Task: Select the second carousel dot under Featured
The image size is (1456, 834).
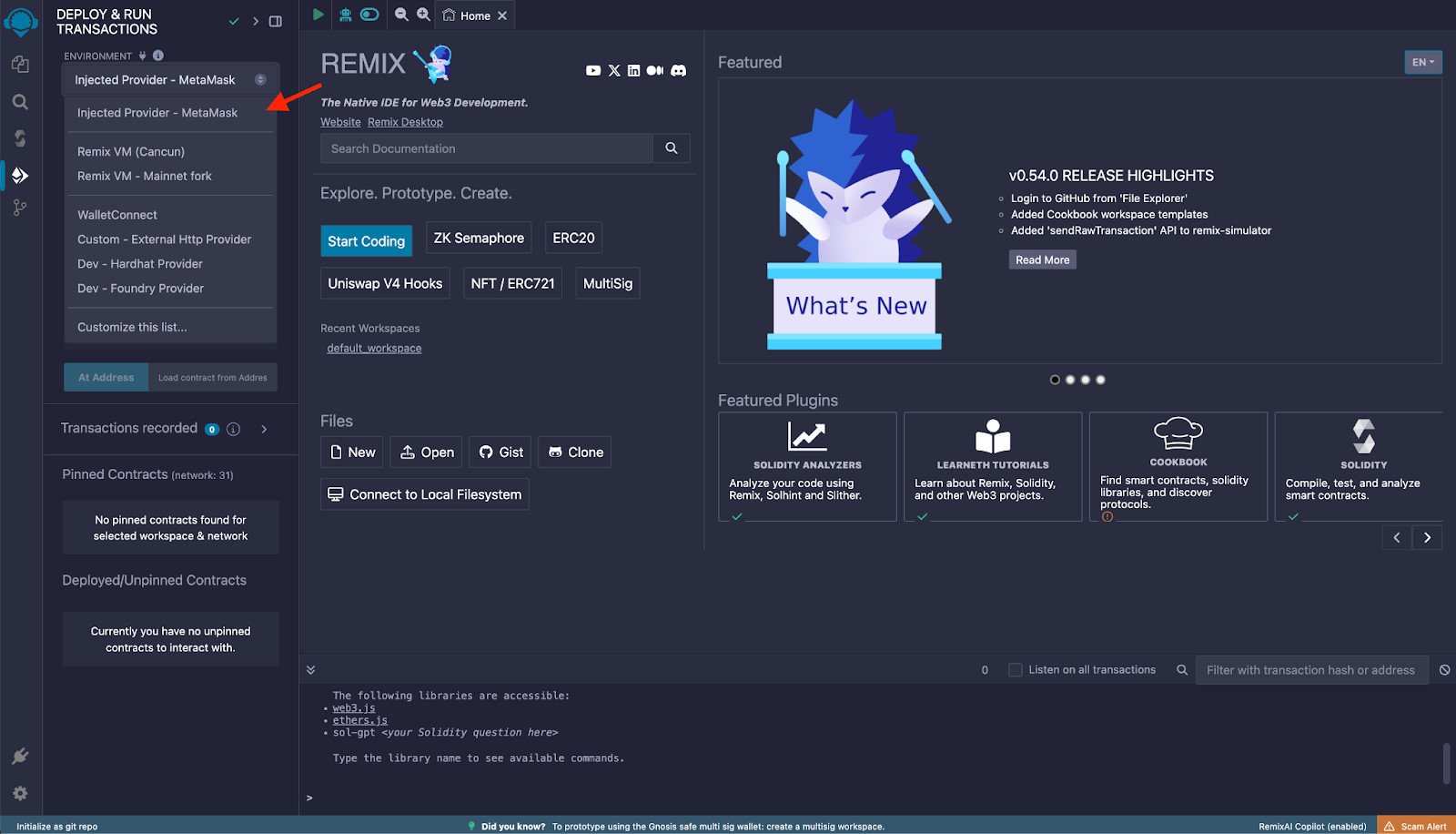Action: coord(1070,380)
